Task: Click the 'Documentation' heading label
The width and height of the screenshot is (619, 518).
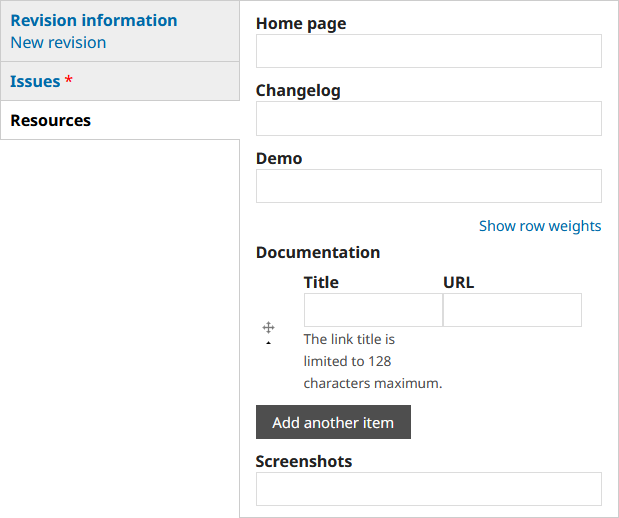Action: pyautogui.click(x=318, y=252)
